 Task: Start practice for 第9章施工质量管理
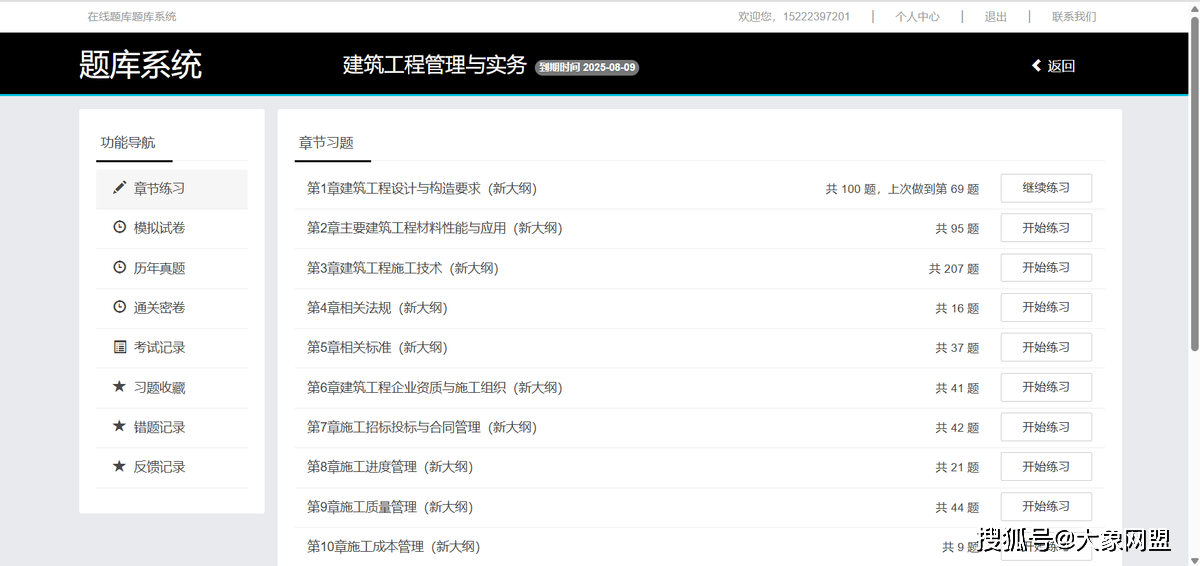1045,507
